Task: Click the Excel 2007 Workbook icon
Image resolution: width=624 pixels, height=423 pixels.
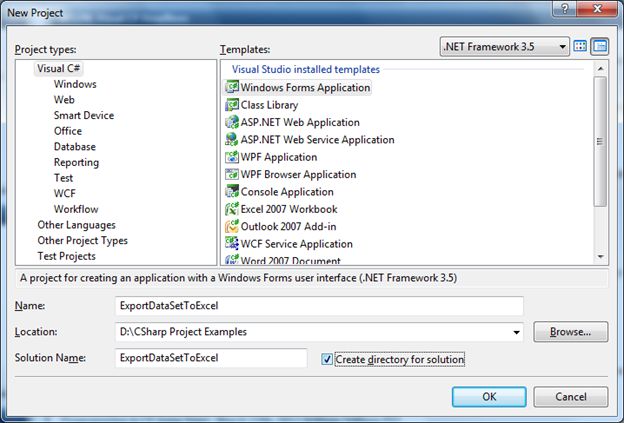Action: click(232, 209)
